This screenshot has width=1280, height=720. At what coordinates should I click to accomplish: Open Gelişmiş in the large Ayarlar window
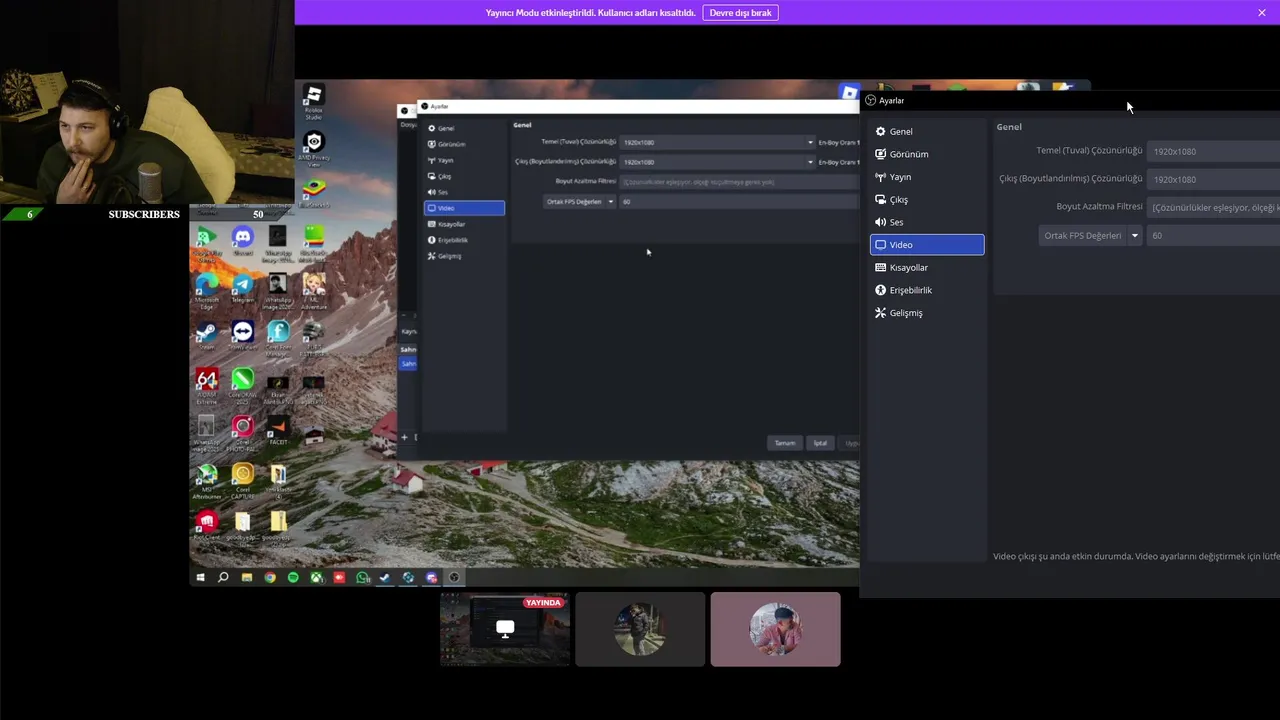(x=926, y=313)
